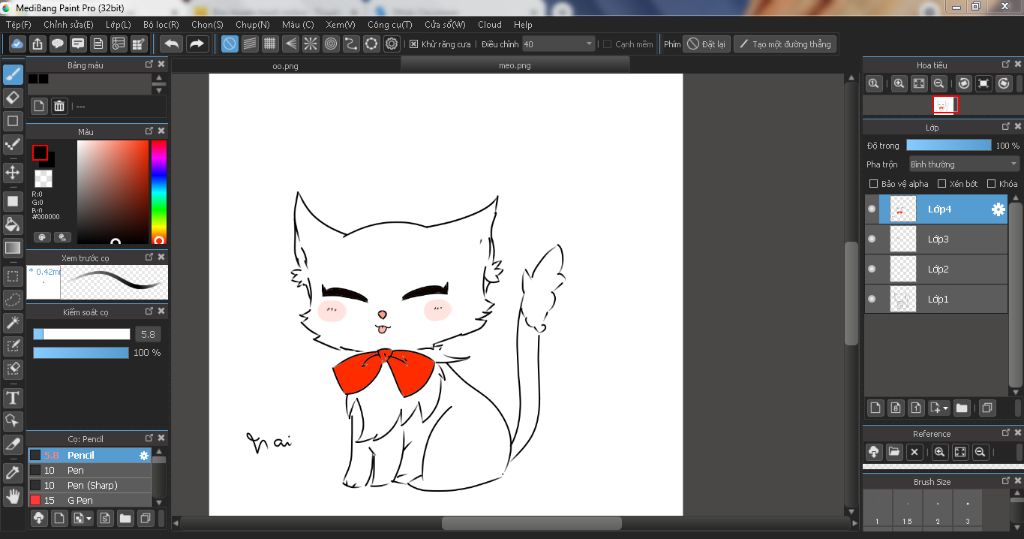This screenshot has height=539, width=1024.
Task: Click Tạo một đường thẳng button
Action: point(785,44)
